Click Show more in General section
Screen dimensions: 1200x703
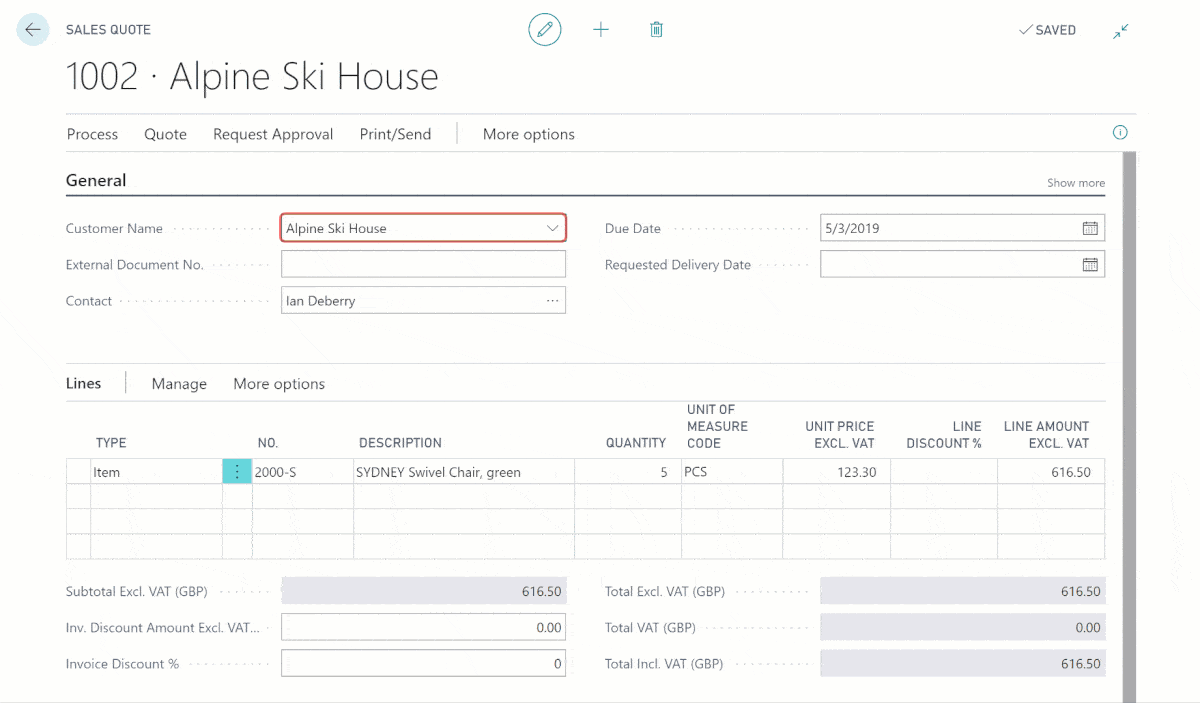point(1076,183)
